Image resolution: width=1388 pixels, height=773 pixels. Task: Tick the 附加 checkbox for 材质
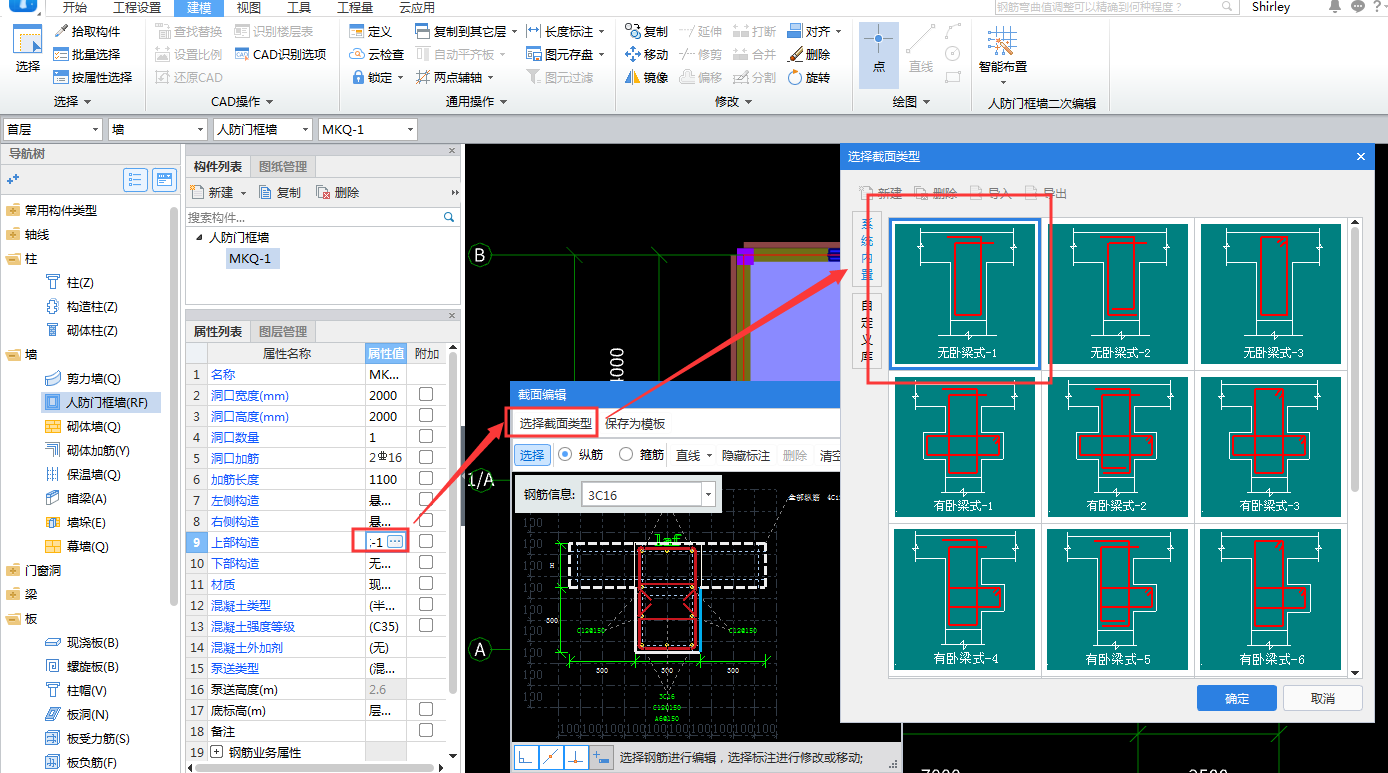pos(426,583)
